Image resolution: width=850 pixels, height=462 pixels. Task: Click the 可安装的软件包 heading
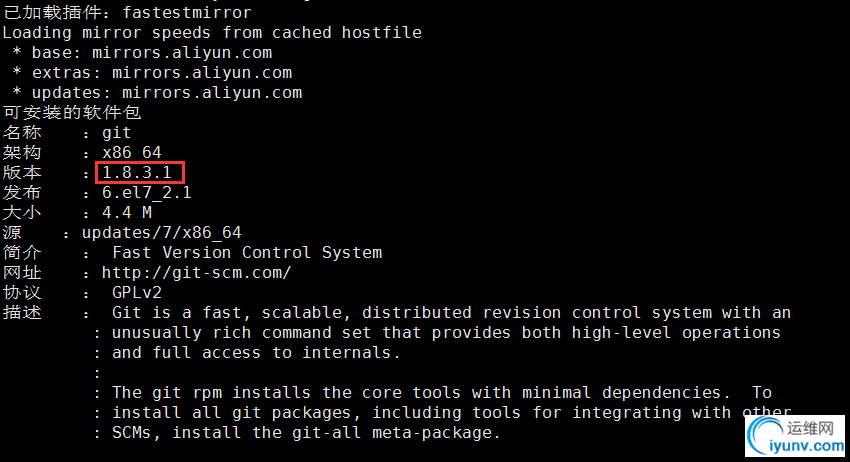click(72, 112)
